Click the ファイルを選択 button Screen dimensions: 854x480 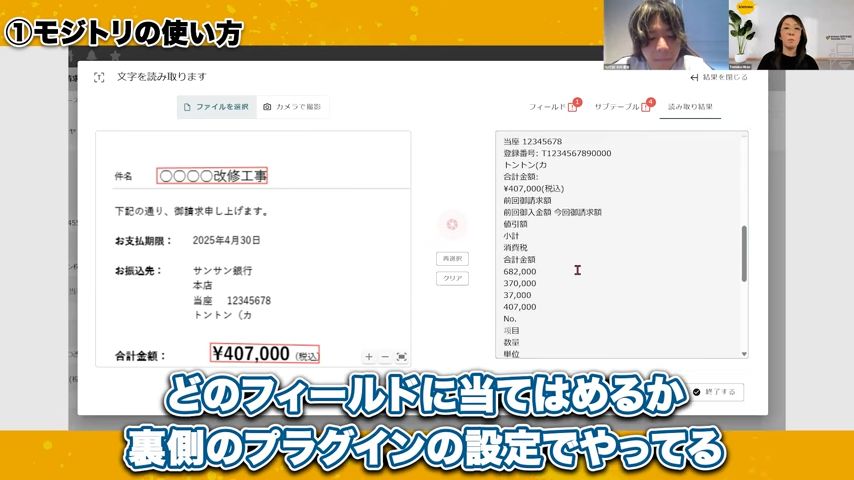point(217,107)
